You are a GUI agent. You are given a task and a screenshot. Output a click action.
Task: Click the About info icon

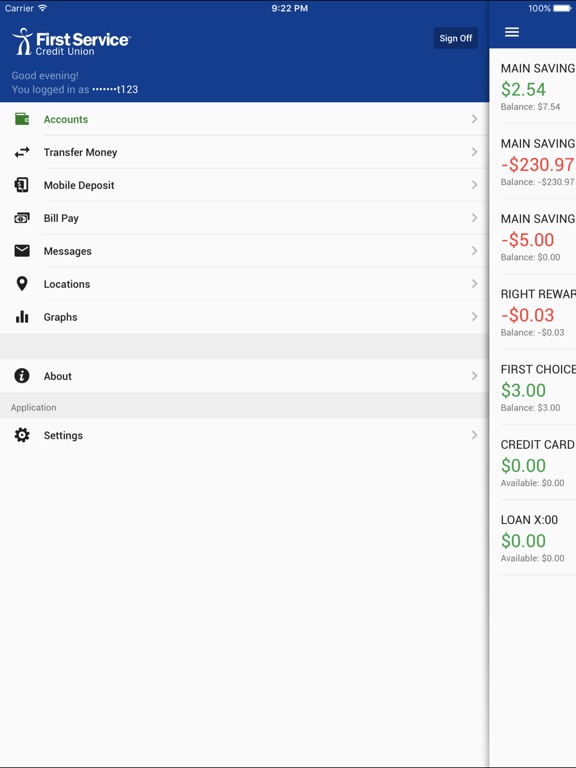pos(22,376)
